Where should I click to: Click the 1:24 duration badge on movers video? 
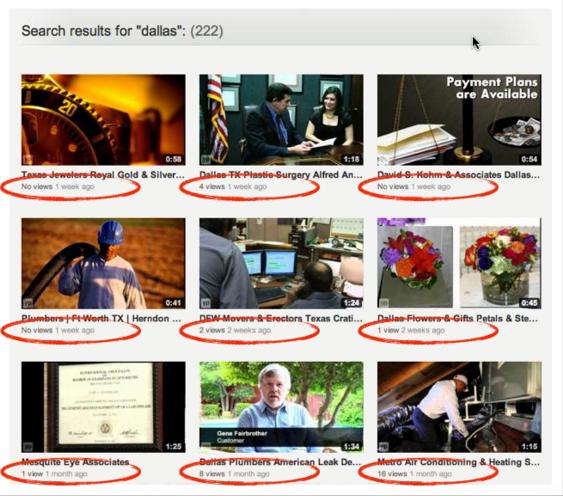click(352, 303)
